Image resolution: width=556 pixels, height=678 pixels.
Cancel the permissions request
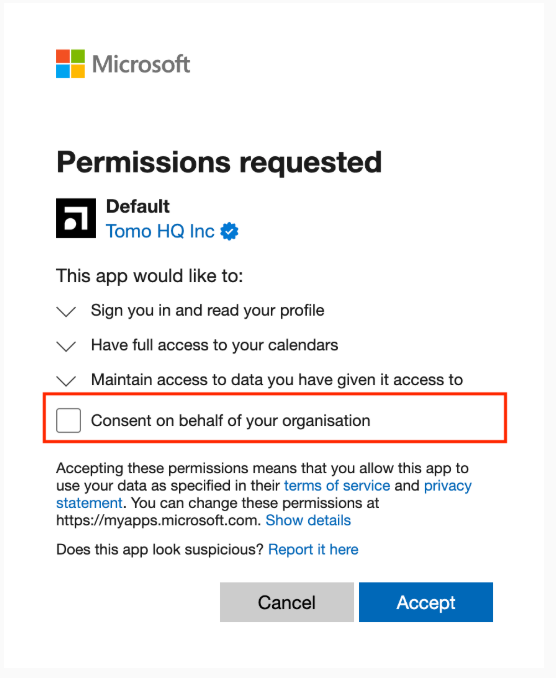287,602
